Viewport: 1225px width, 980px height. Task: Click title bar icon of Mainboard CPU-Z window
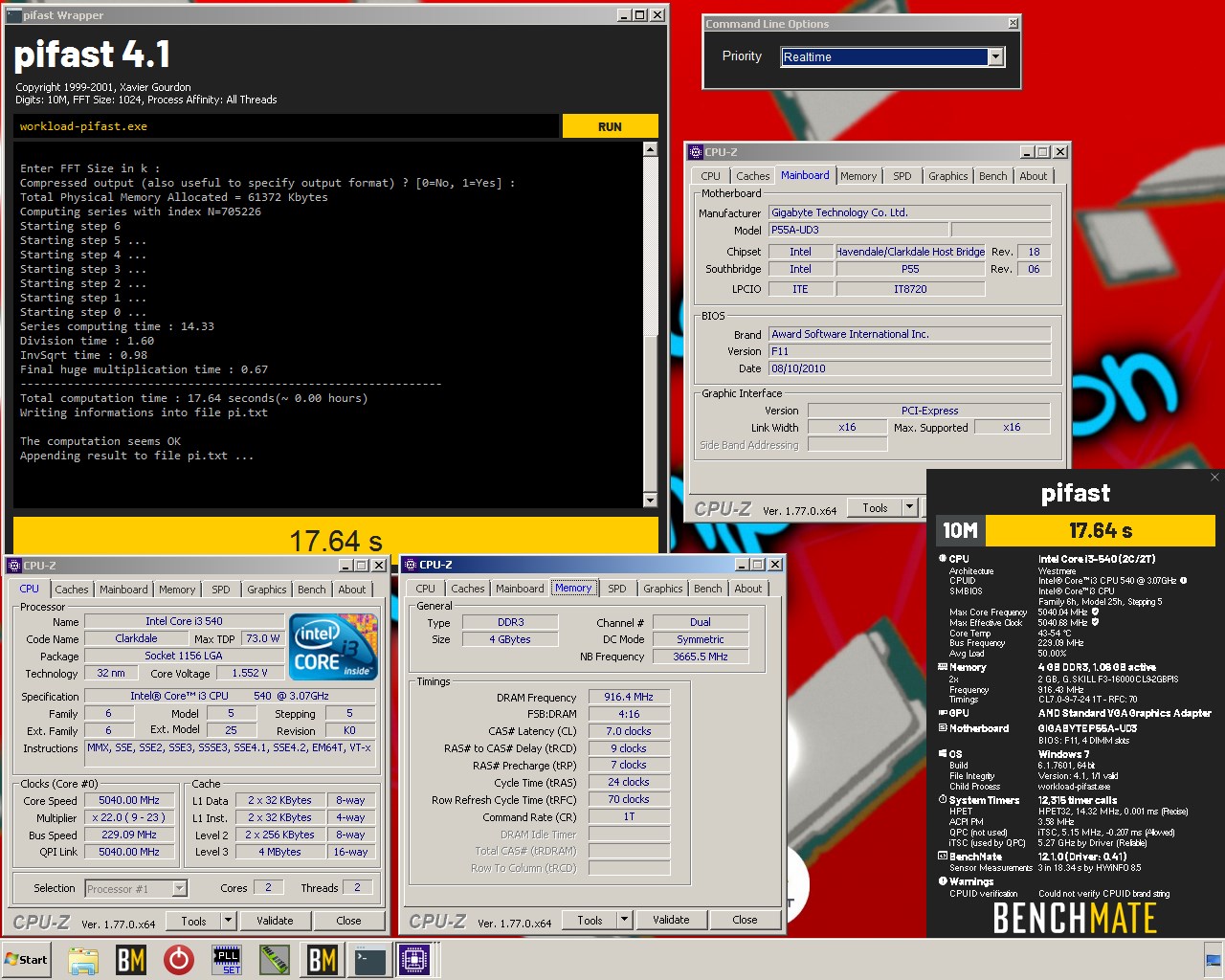[696, 152]
